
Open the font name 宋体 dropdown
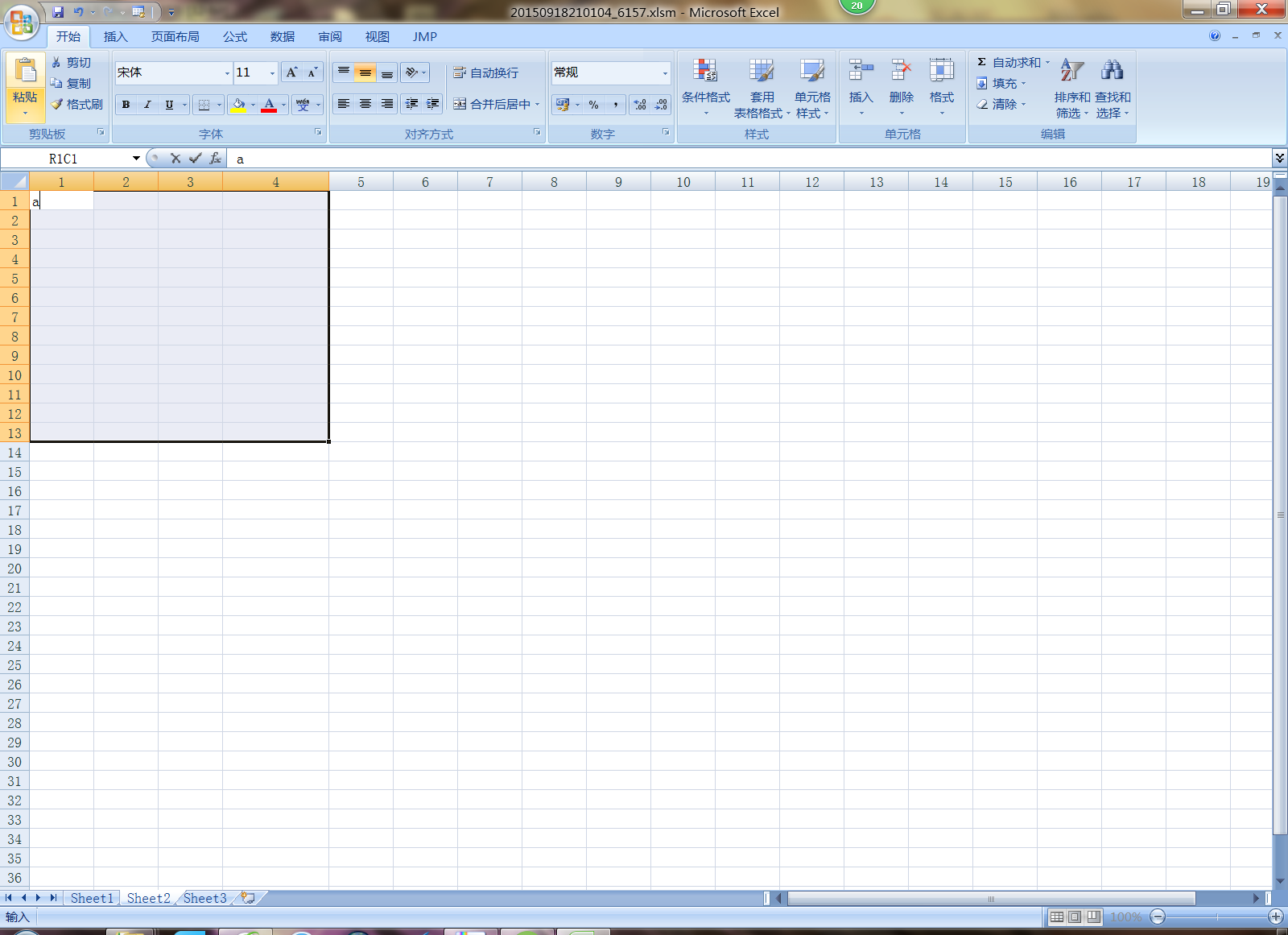point(226,73)
